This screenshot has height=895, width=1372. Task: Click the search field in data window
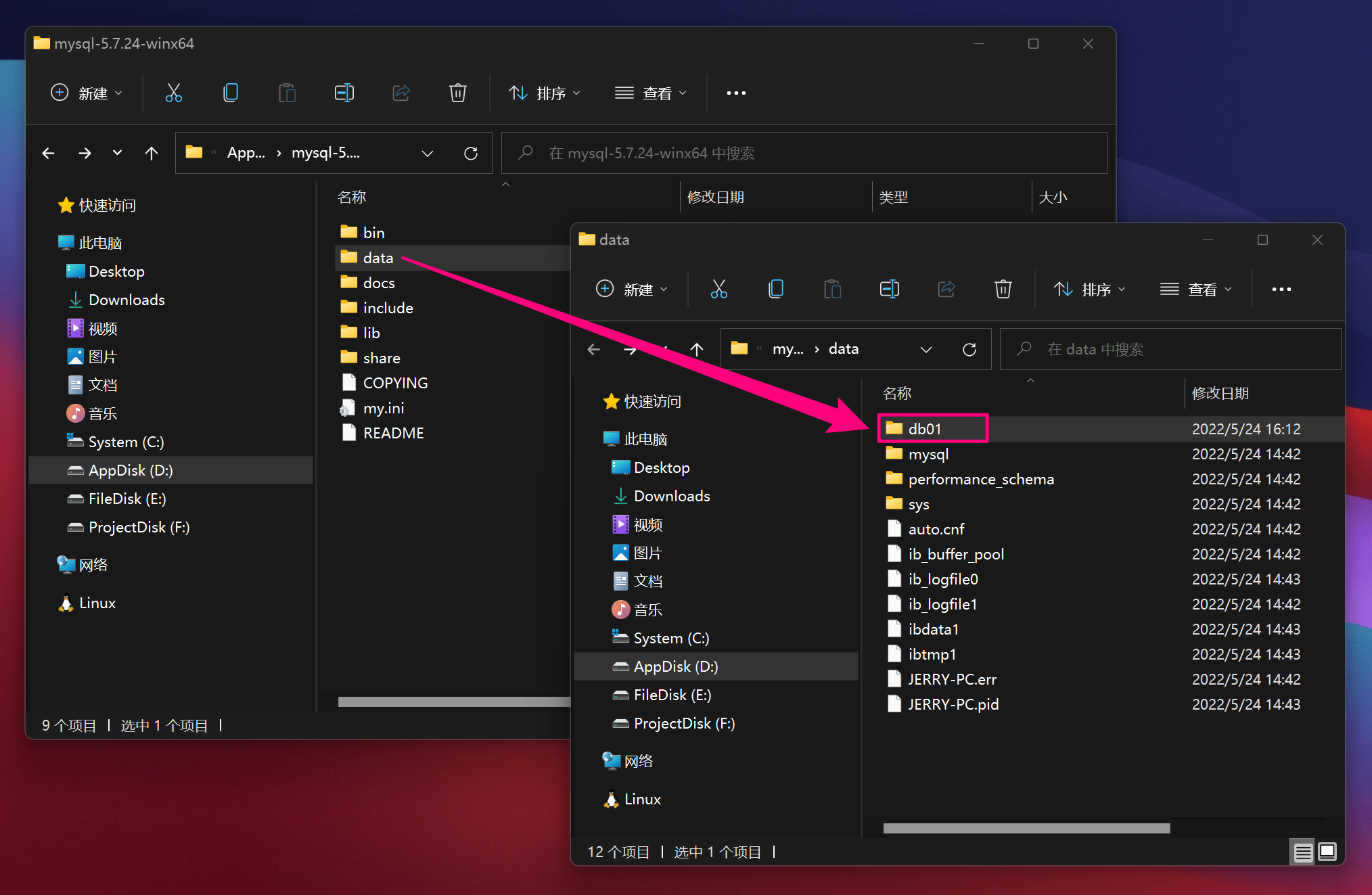click(1170, 349)
